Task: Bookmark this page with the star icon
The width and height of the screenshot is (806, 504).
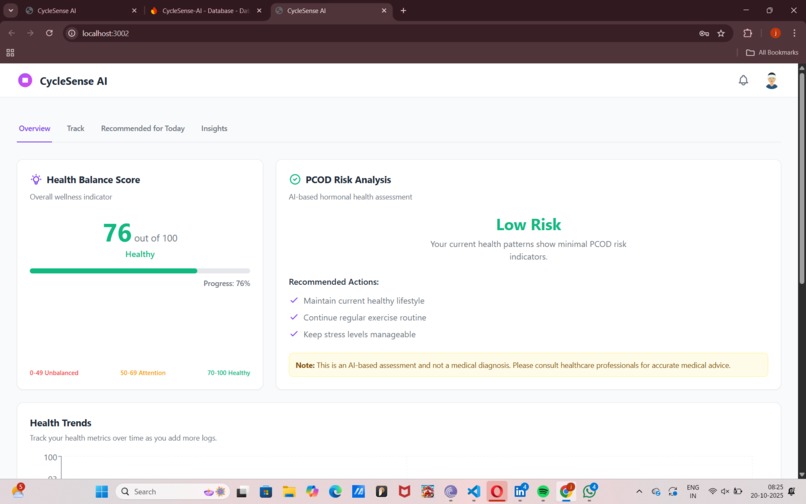Action: point(721,33)
